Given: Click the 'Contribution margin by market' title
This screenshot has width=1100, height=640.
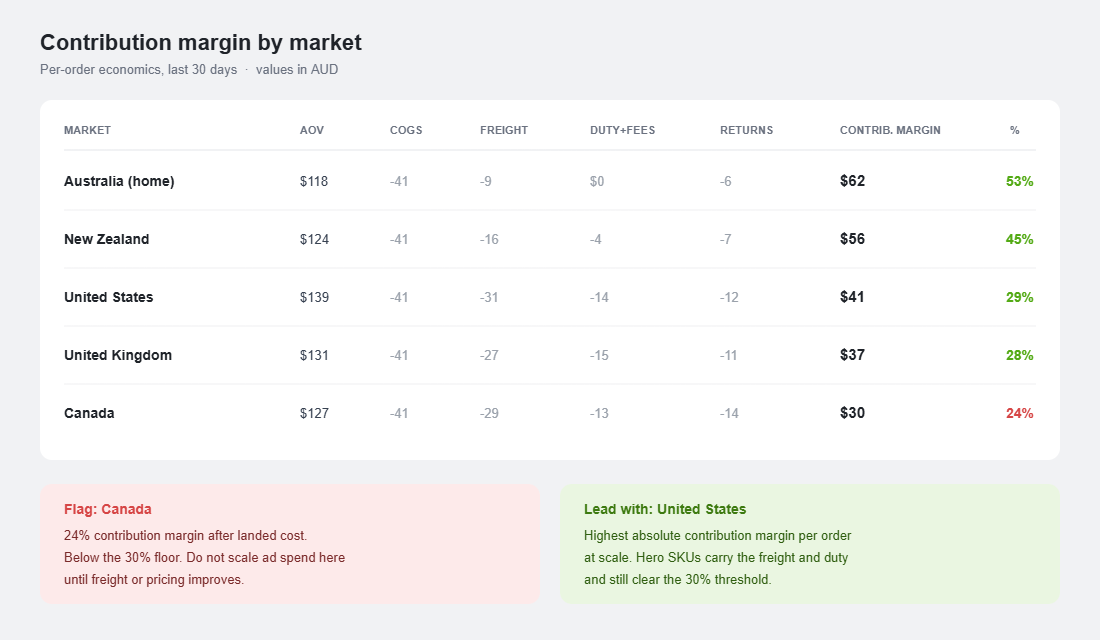Looking at the screenshot, I should [x=201, y=43].
